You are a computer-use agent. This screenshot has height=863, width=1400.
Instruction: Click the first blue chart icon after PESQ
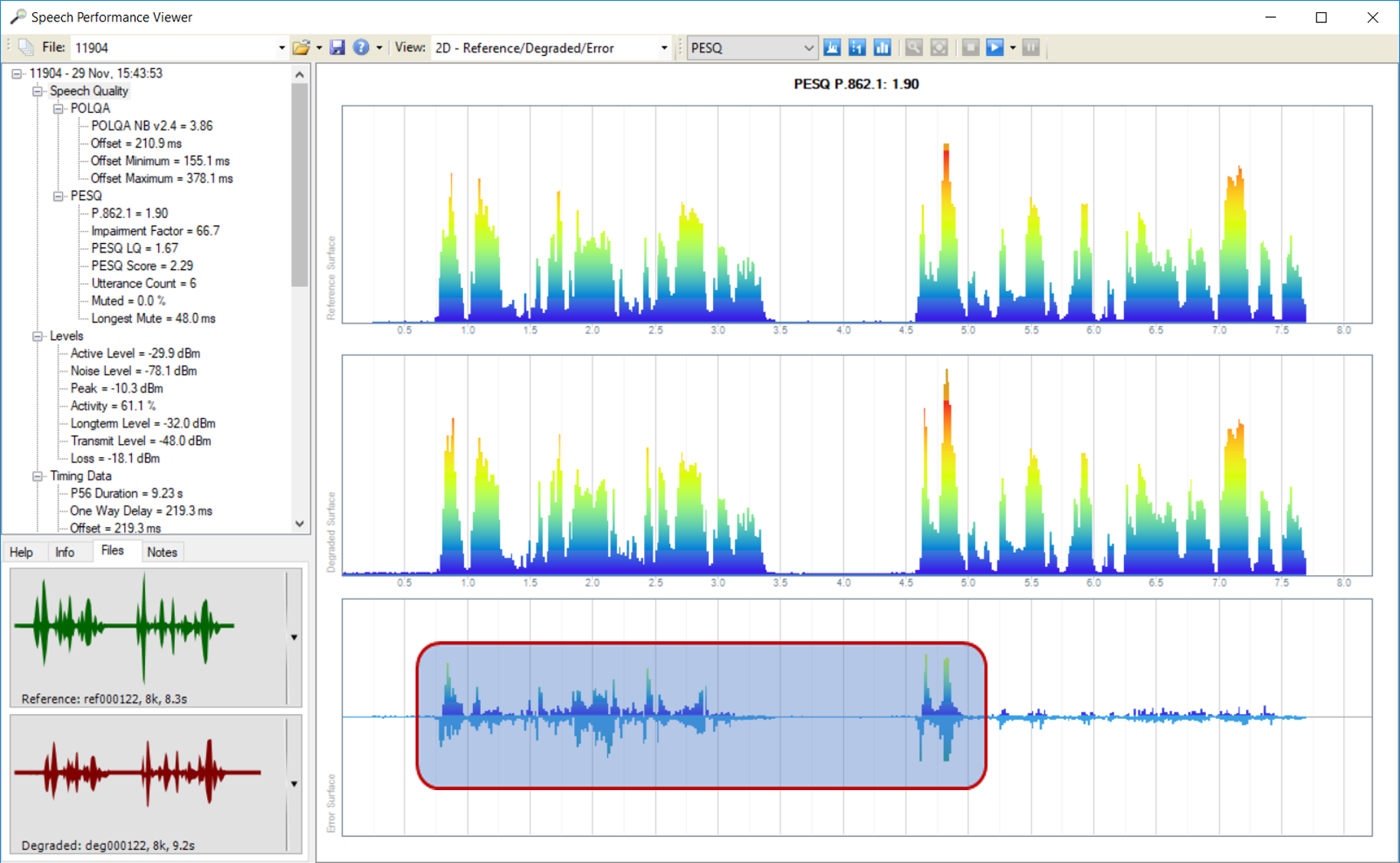click(832, 48)
